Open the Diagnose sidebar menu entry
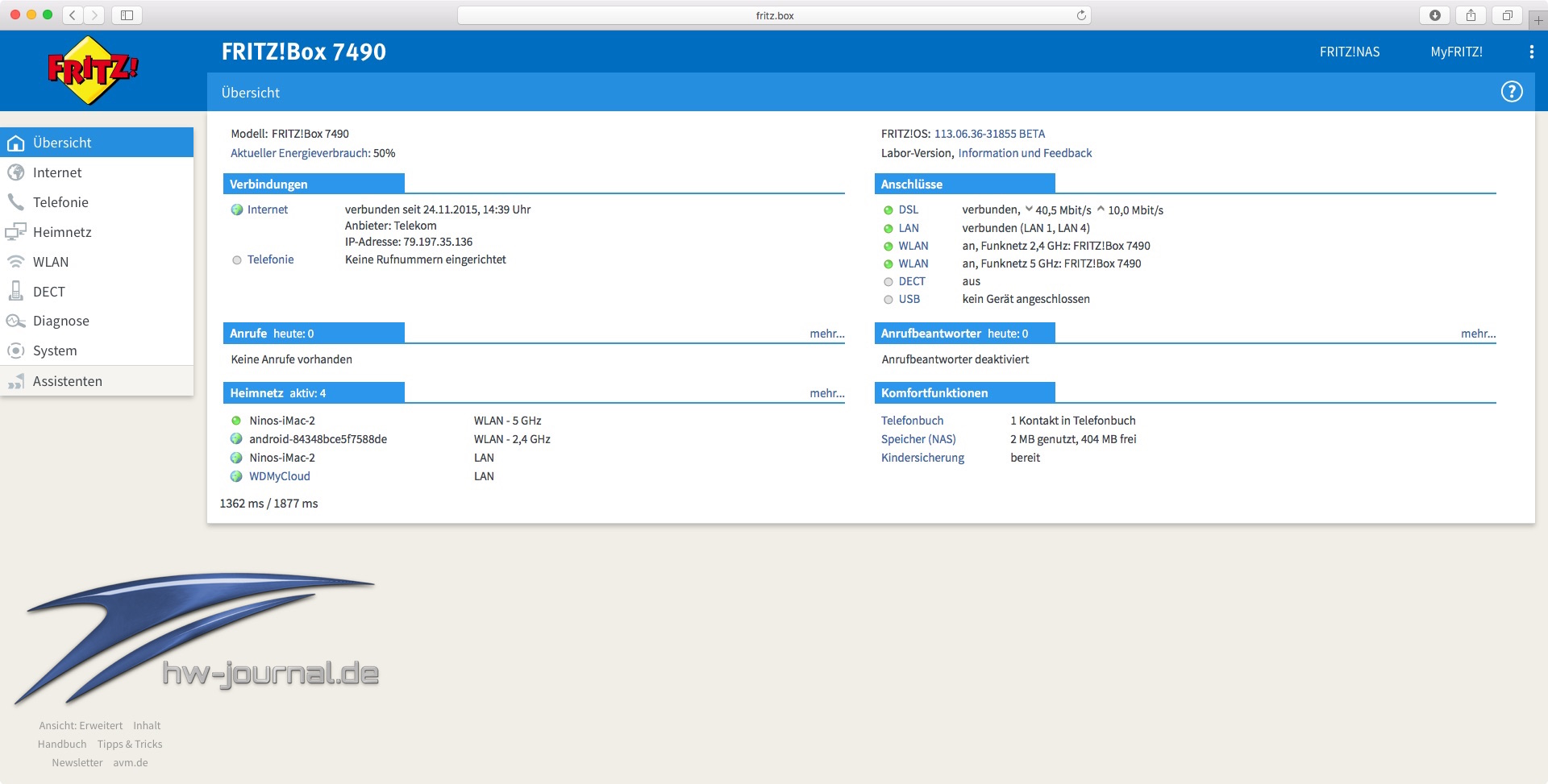The image size is (1548, 784). [x=97, y=321]
